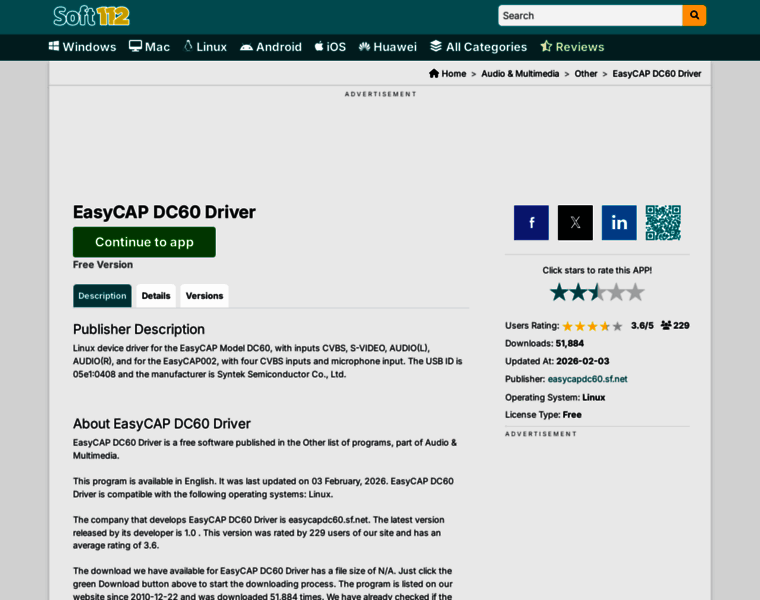760x600 pixels.
Task: Open the Android category
Action: [x=271, y=47]
